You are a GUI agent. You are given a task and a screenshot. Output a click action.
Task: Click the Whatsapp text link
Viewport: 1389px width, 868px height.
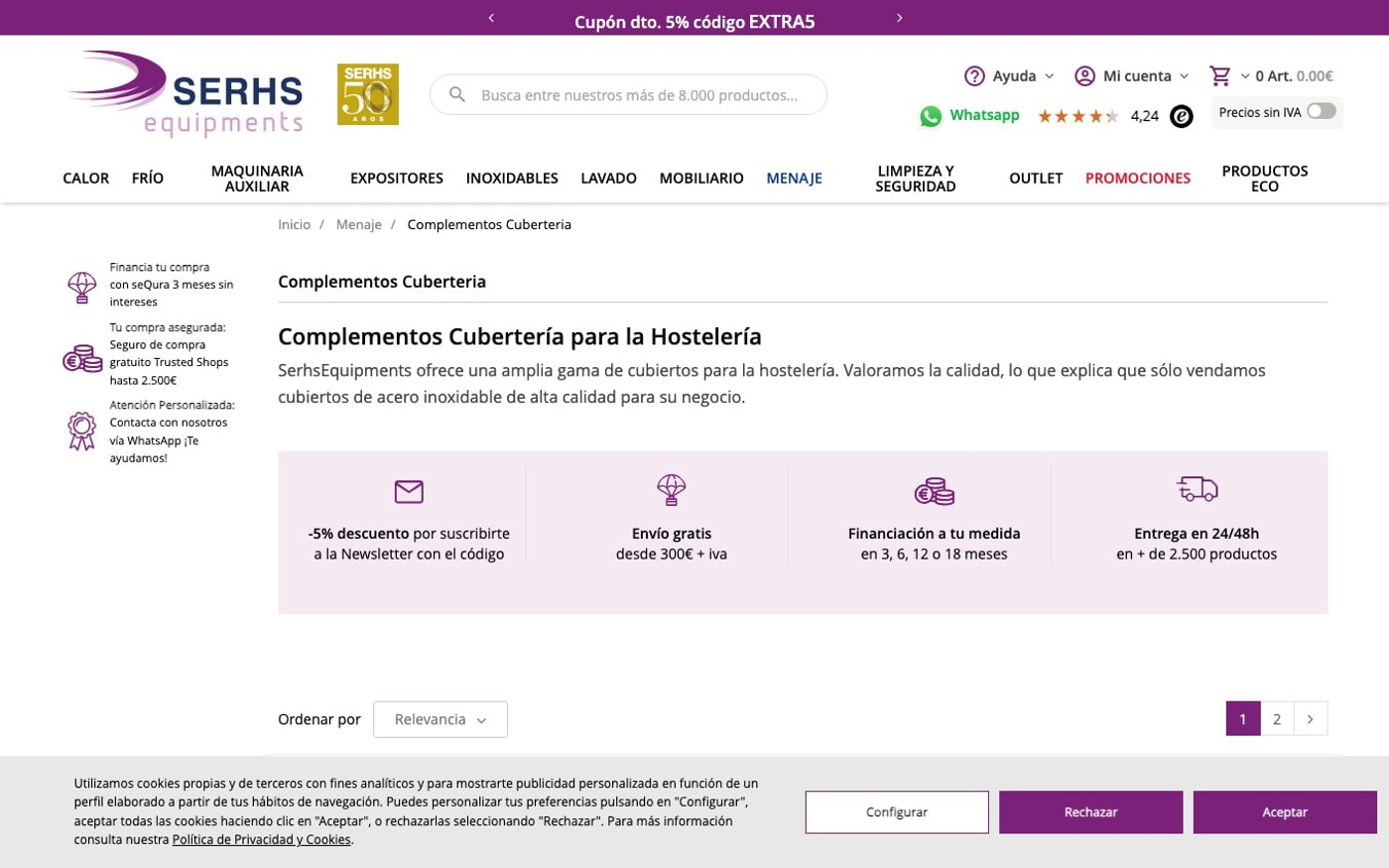[x=984, y=115]
